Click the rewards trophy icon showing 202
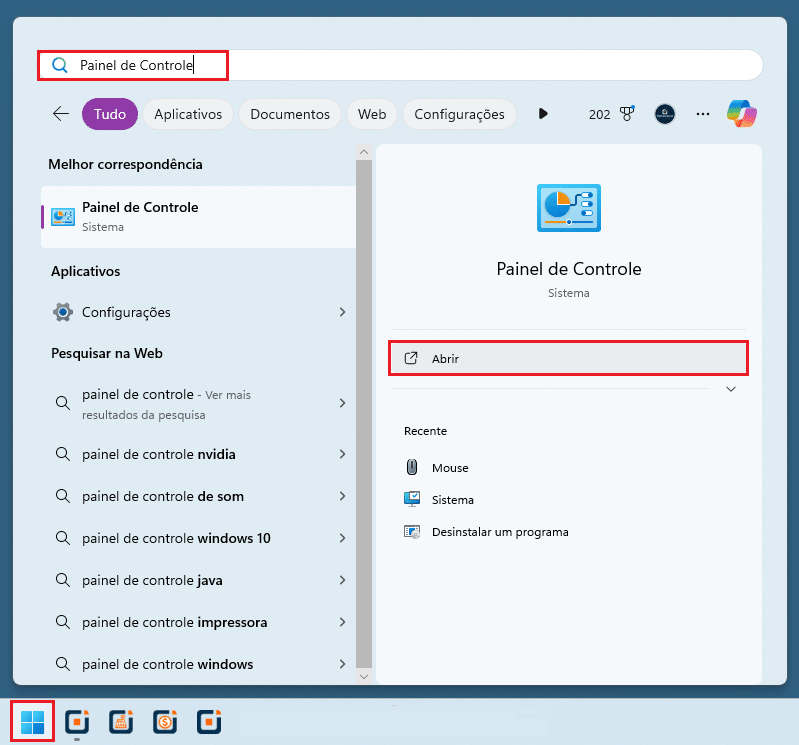Viewport: 799px width, 745px height. (628, 114)
